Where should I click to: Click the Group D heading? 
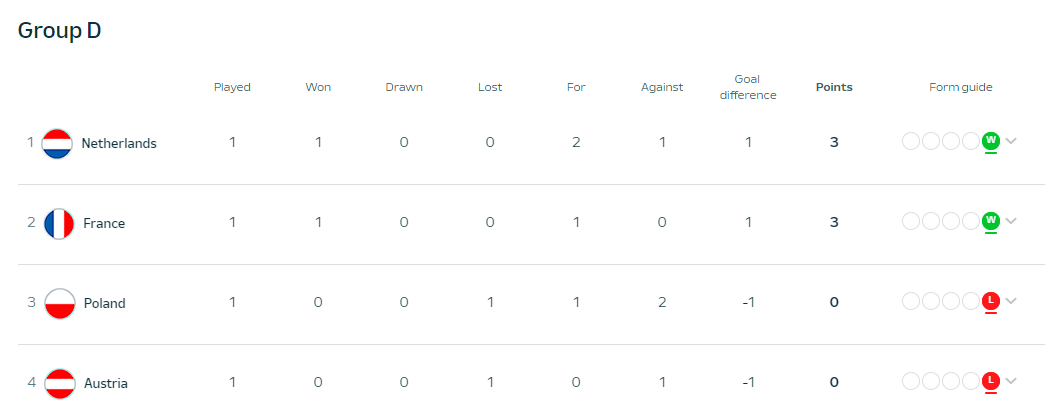59,30
